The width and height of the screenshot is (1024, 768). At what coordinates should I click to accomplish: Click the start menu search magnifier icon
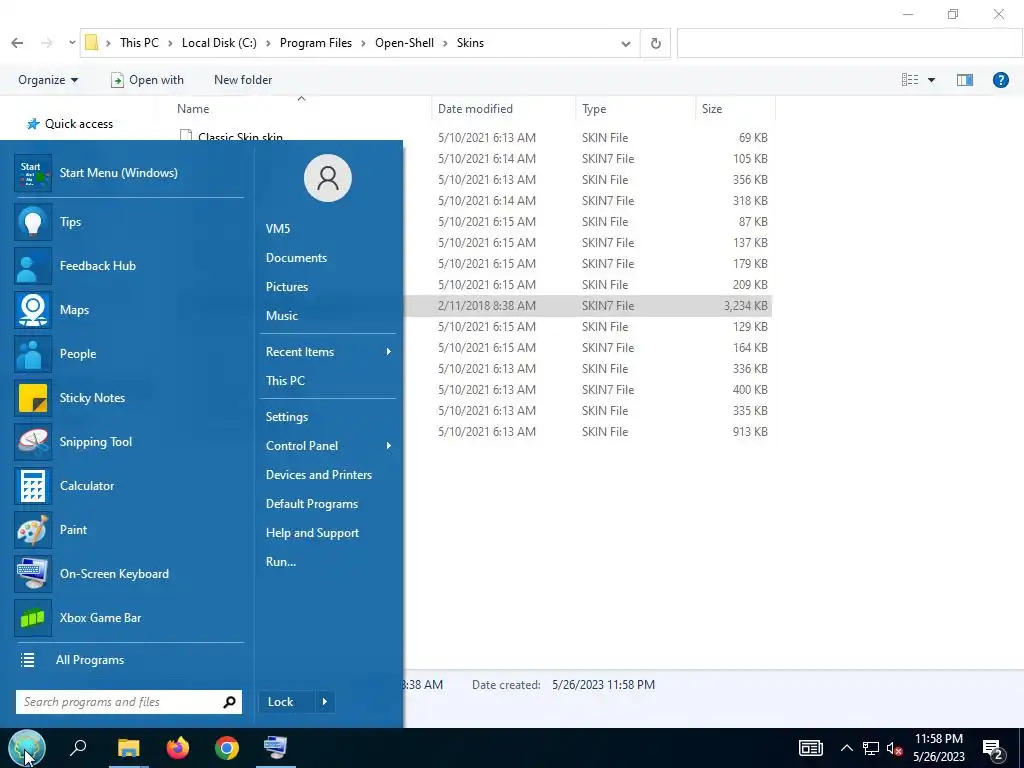click(x=229, y=702)
